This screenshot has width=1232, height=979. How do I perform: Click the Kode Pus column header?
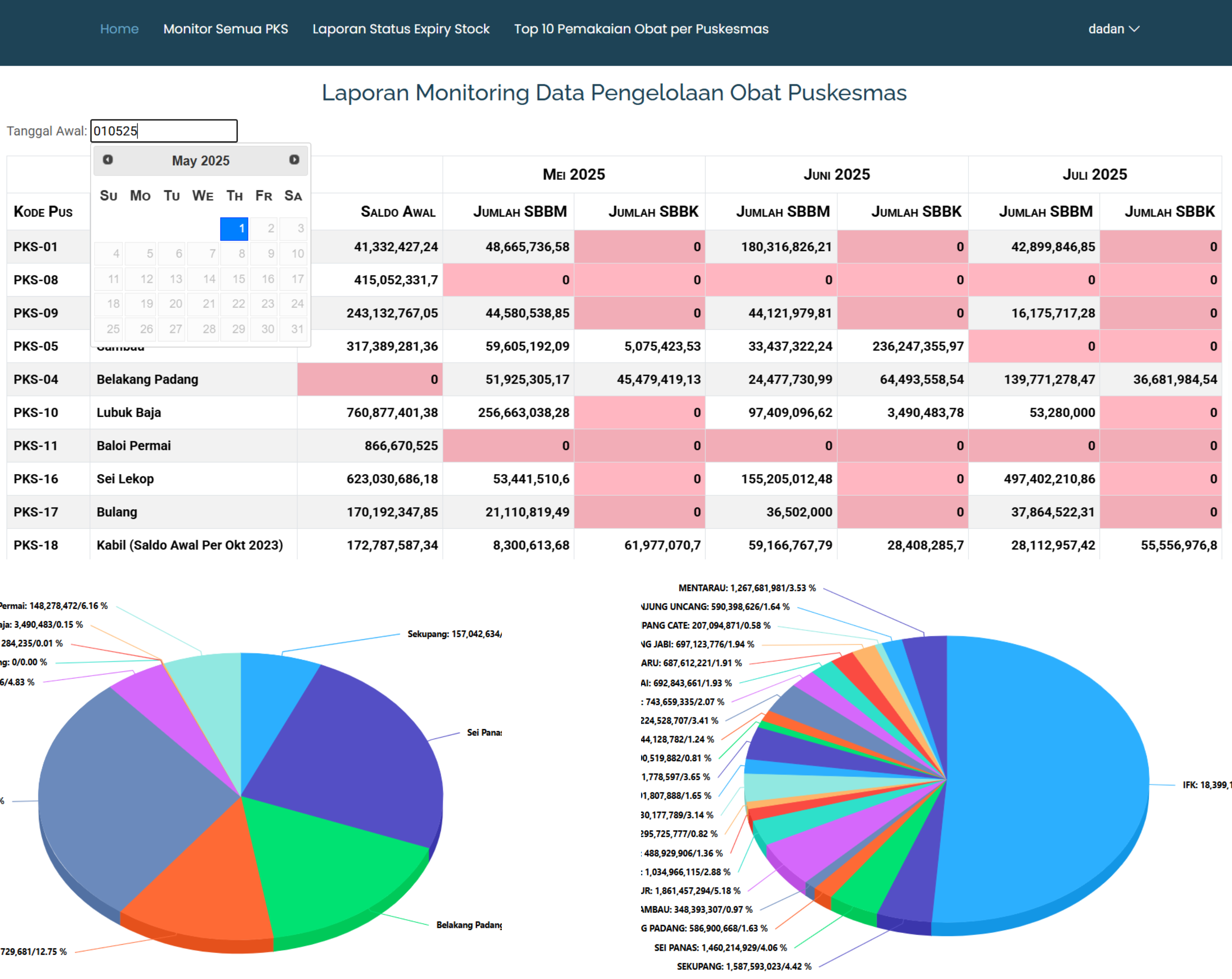43,211
